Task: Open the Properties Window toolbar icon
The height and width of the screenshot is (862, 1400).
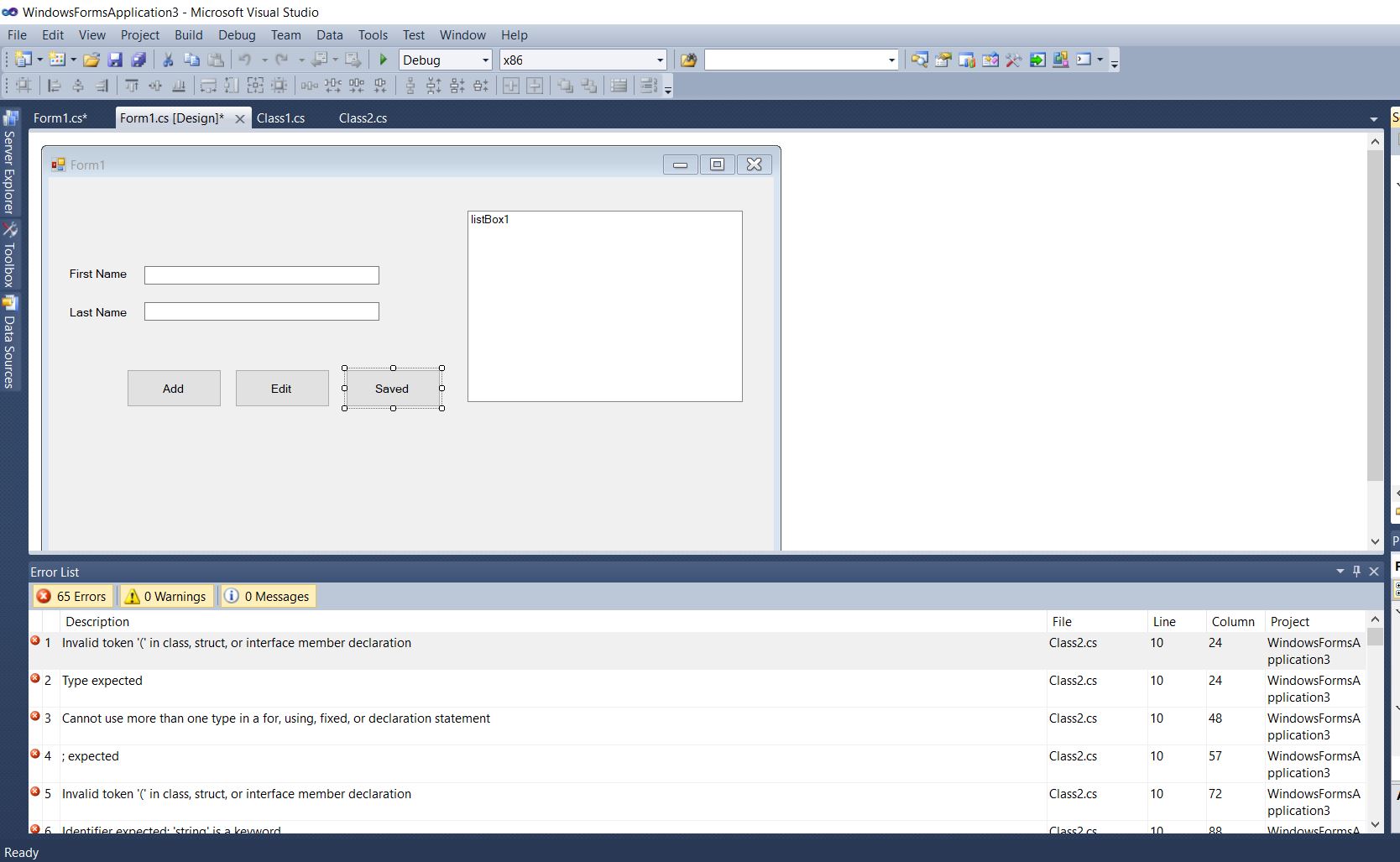Action: (943, 60)
